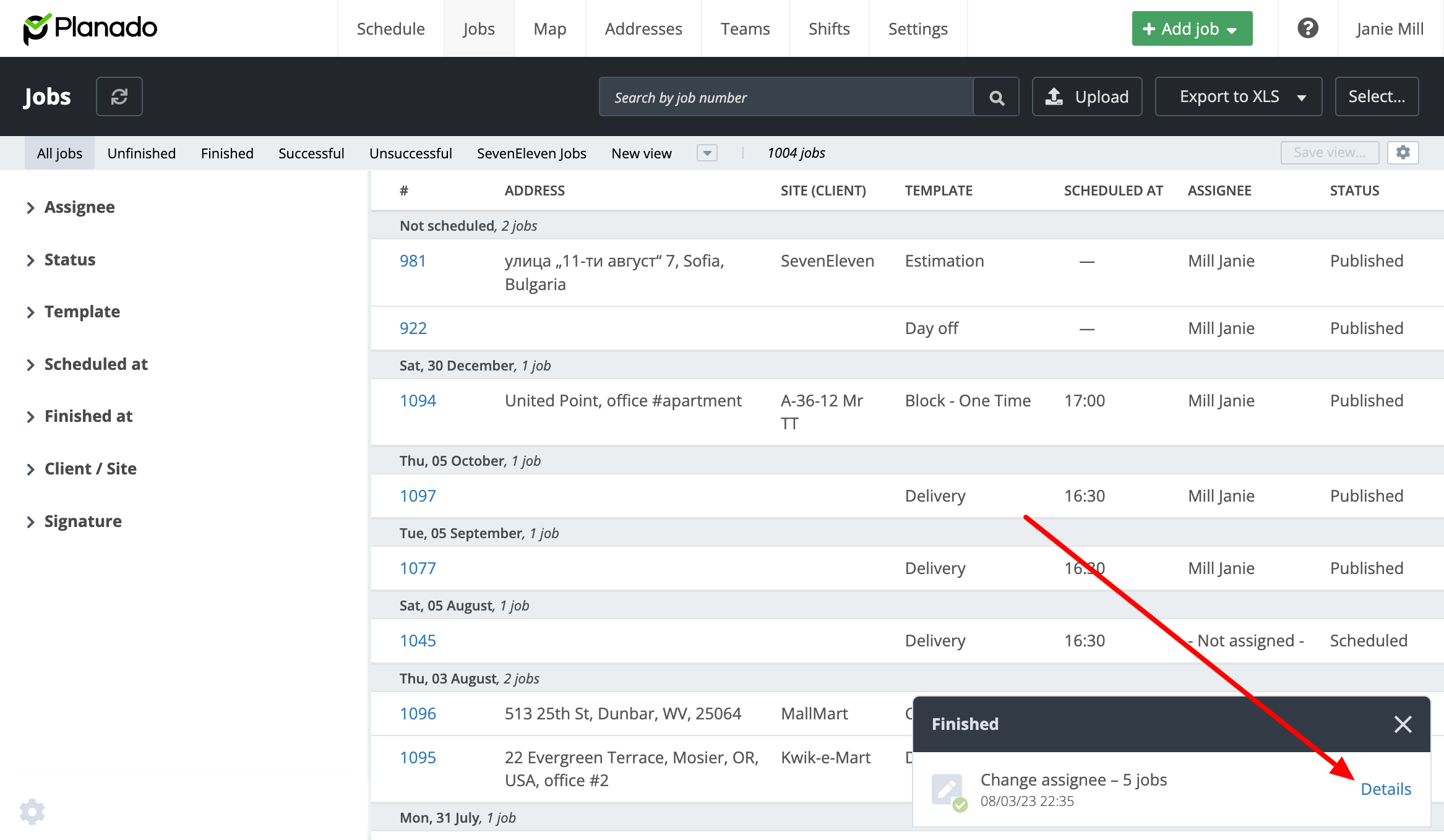This screenshot has width=1444, height=840.
Task: Click the Upload button
Action: tap(1087, 97)
